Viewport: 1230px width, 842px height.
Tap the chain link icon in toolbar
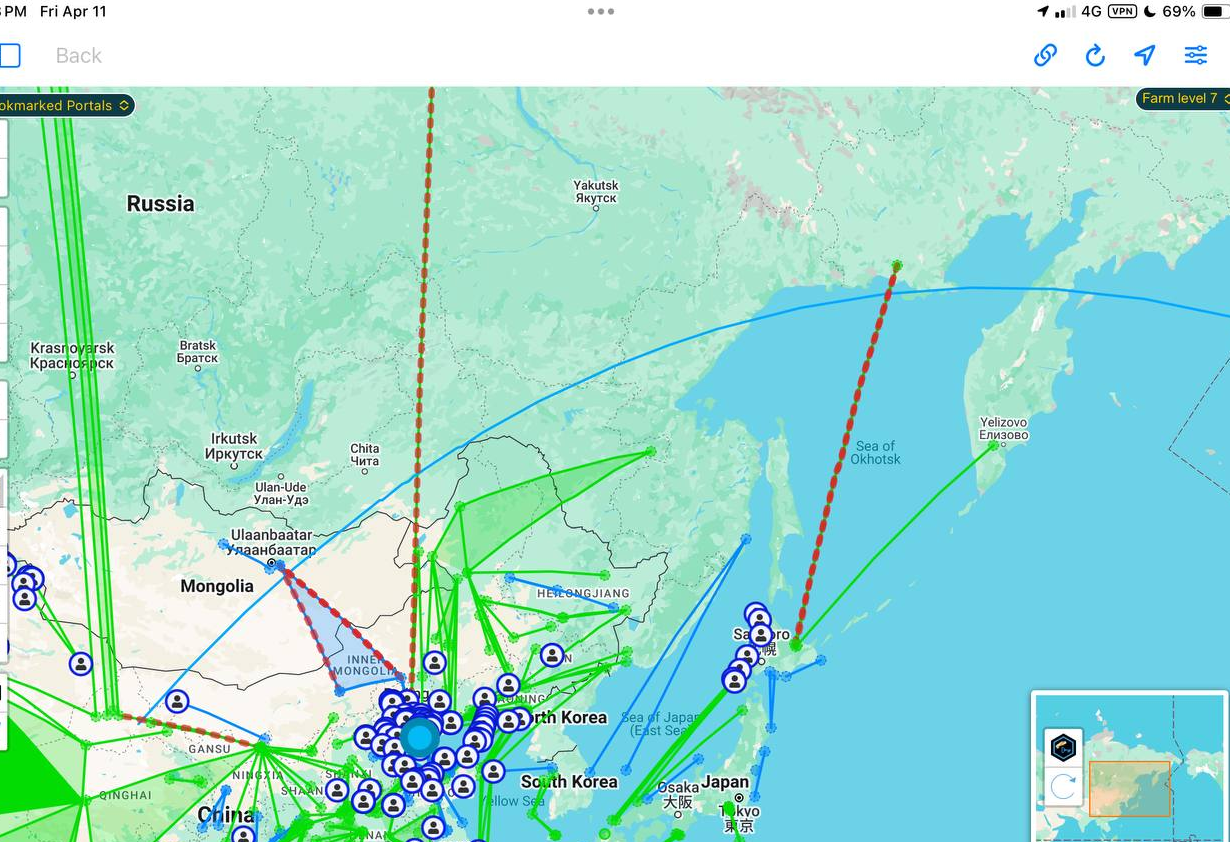(x=1045, y=55)
